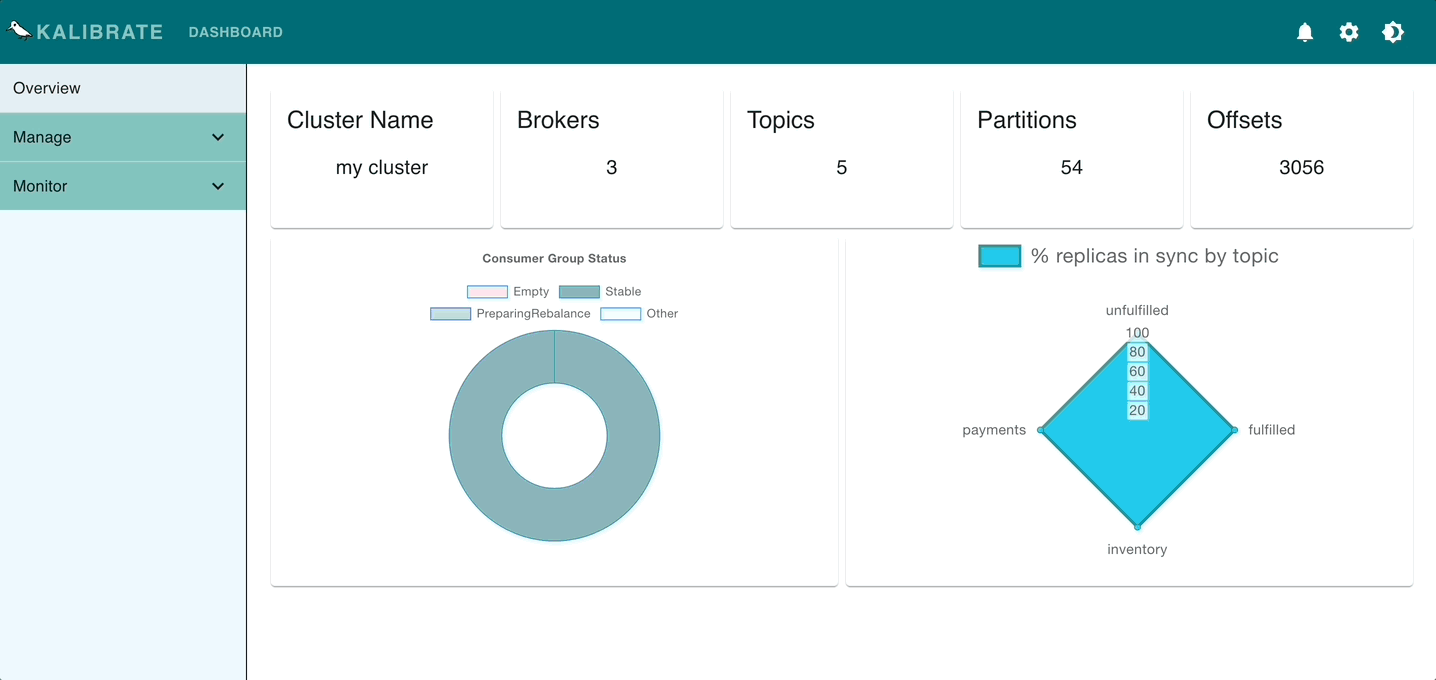This screenshot has height=680, width=1436.
Task: Click the Brokers count card
Action: 611,159
